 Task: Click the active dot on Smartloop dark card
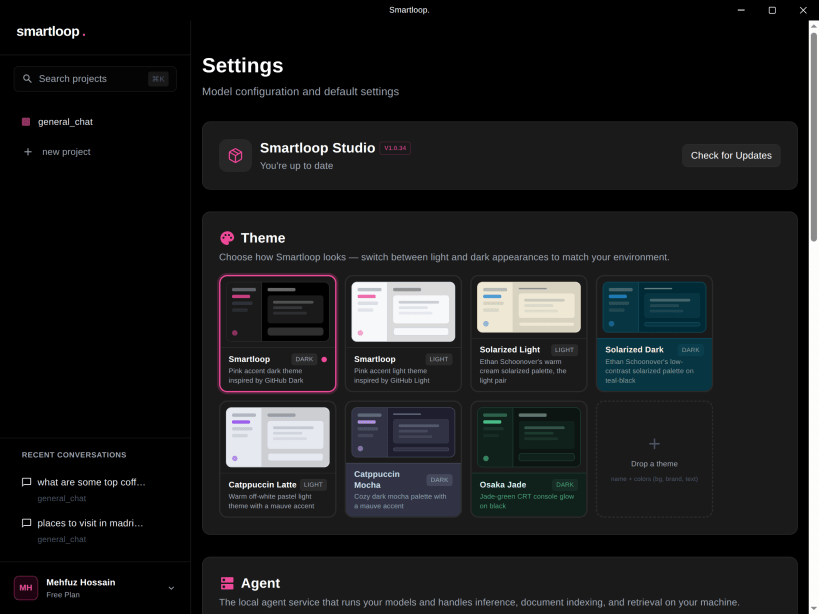[x=324, y=359]
